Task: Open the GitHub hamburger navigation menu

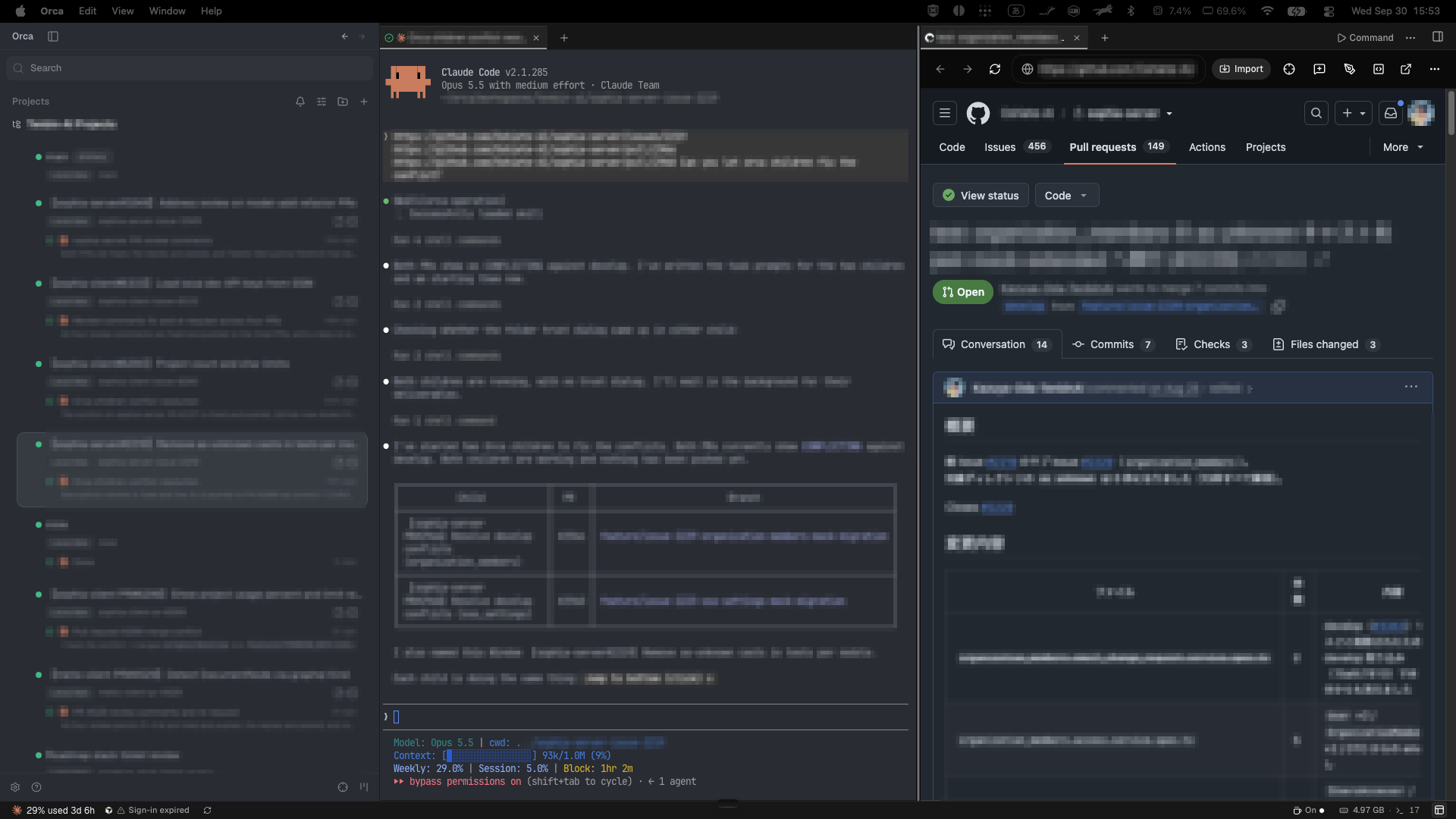Action: [x=945, y=113]
